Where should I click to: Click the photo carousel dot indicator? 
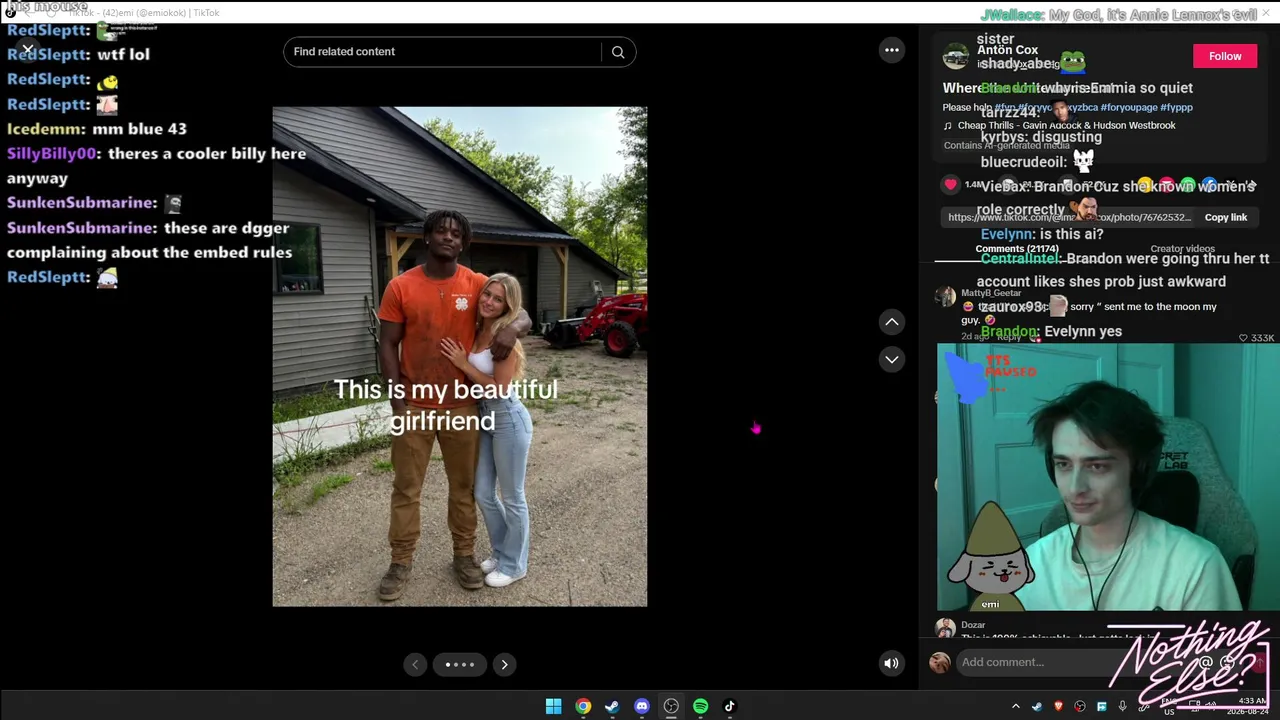pos(460,664)
